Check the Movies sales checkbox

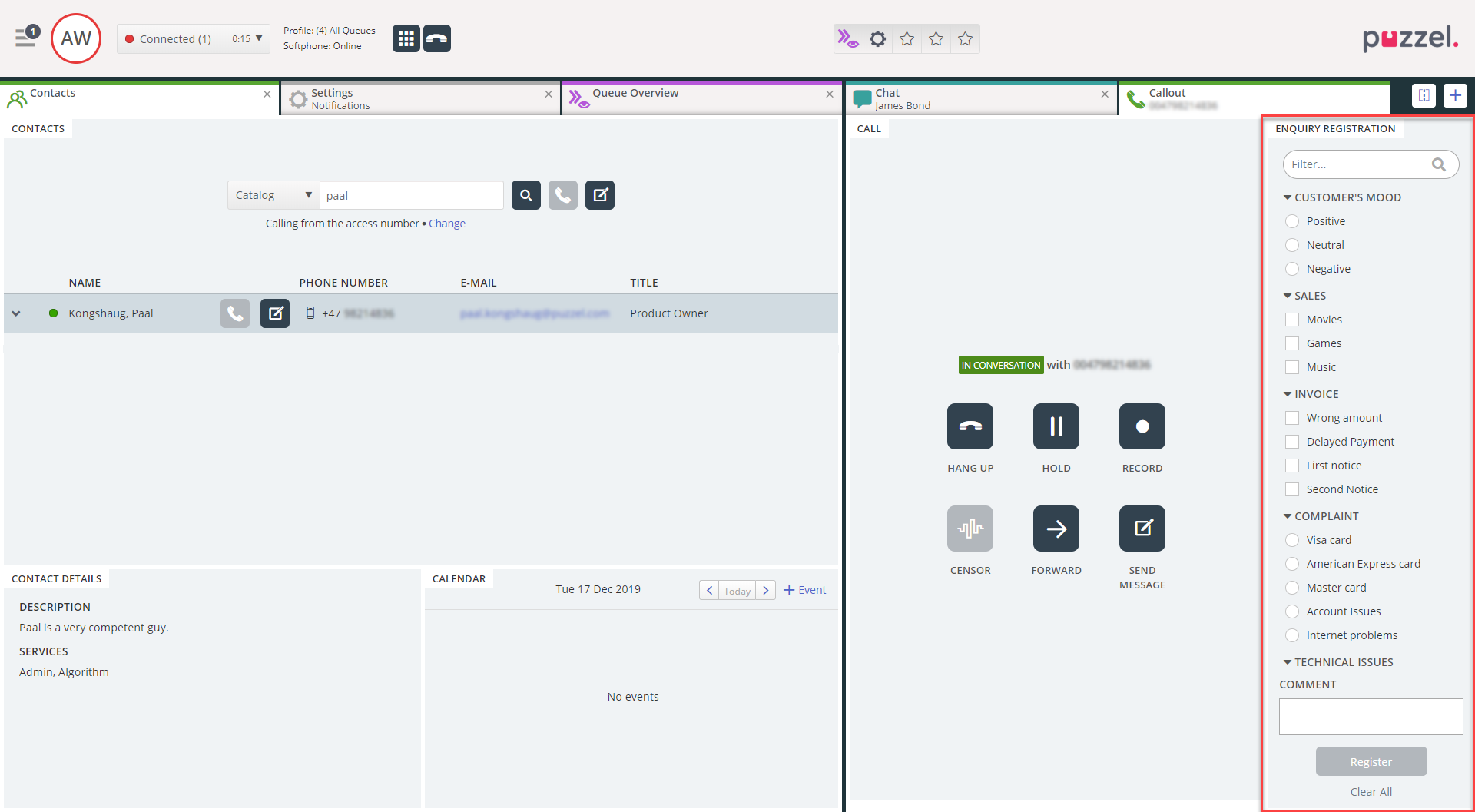[1292, 320]
